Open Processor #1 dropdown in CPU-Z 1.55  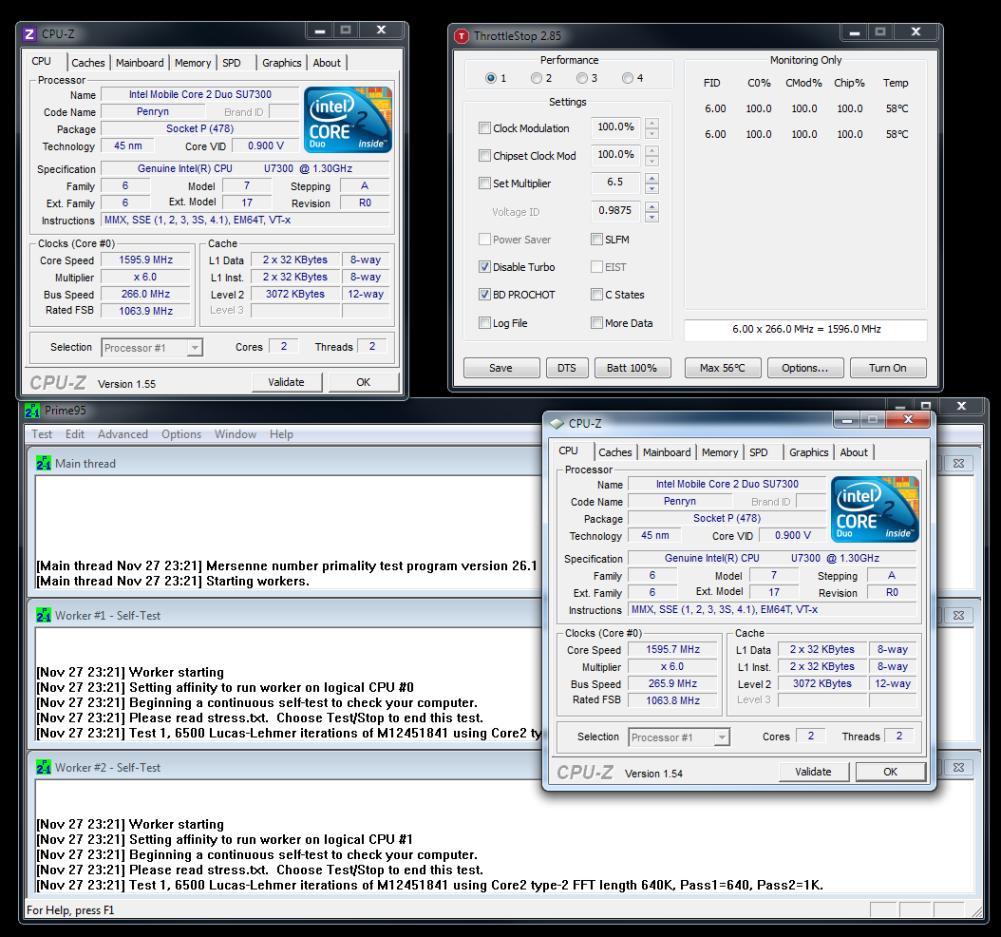195,348
